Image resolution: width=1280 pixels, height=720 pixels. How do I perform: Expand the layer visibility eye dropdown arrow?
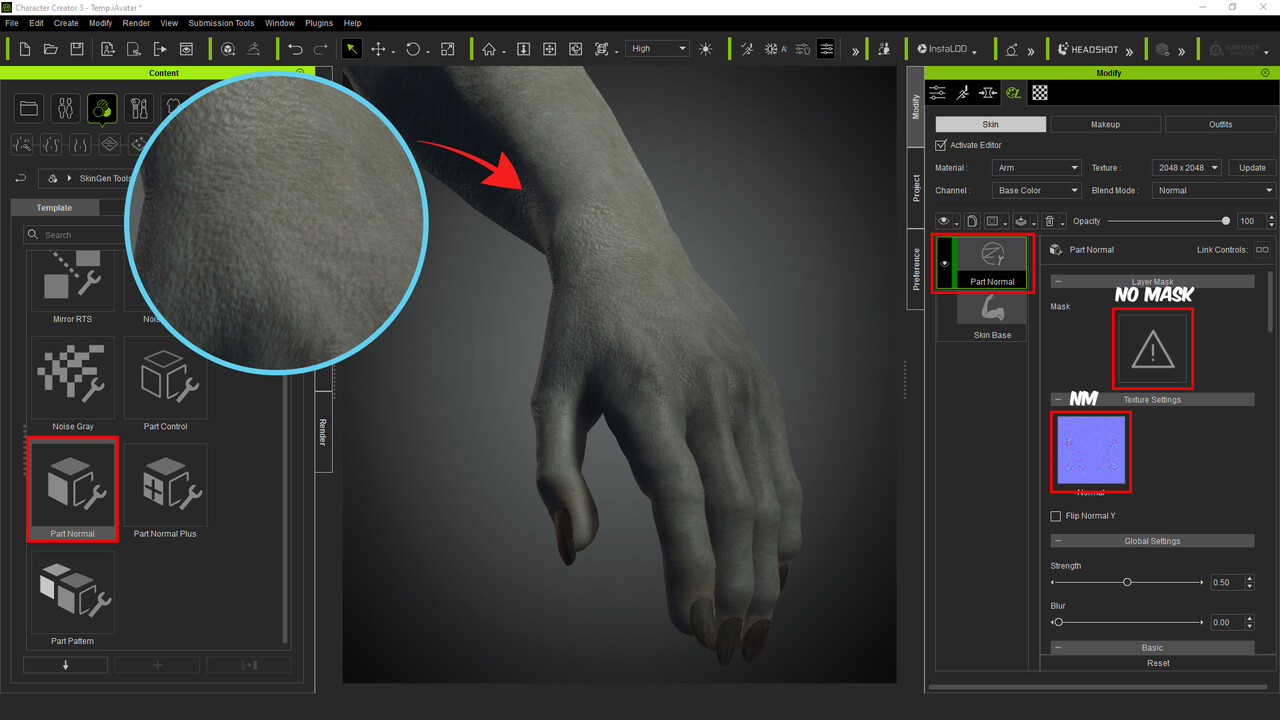point(957,223)
